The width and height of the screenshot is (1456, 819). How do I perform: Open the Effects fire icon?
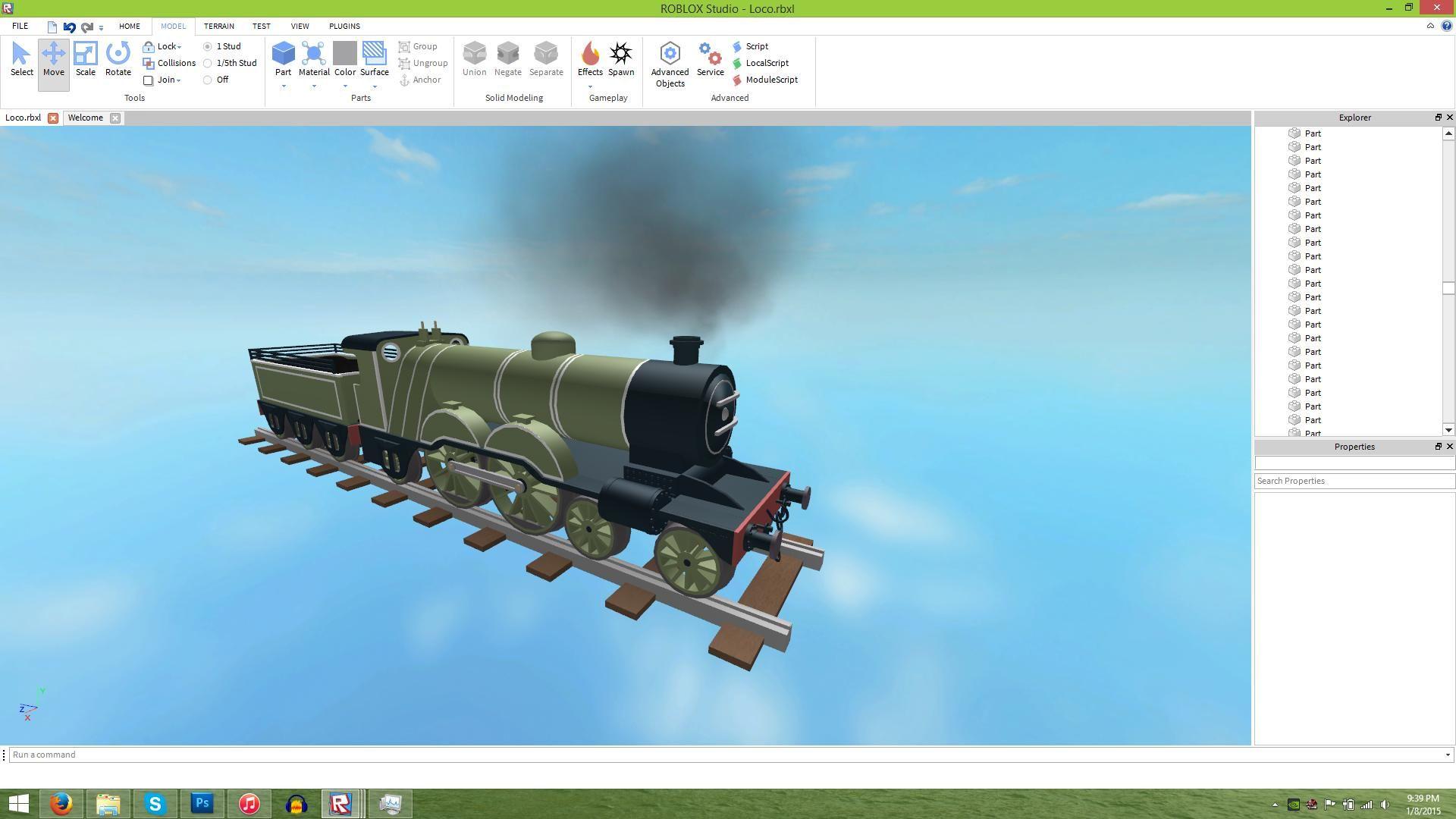point(590,55)
